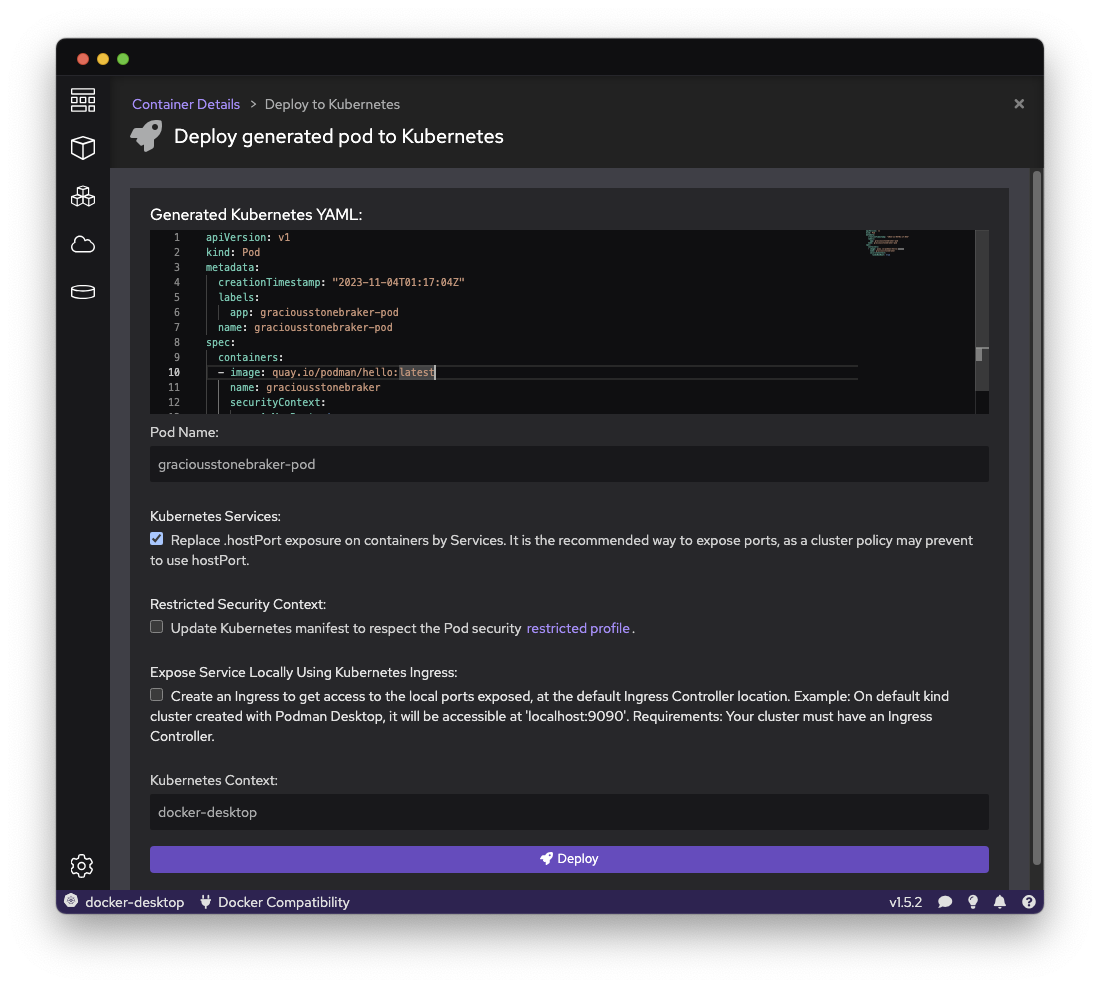The height and width of the screenshot is (988, 1100).
Task: Enable the Restricted Security Context checkbox
Action: point(156,627)
